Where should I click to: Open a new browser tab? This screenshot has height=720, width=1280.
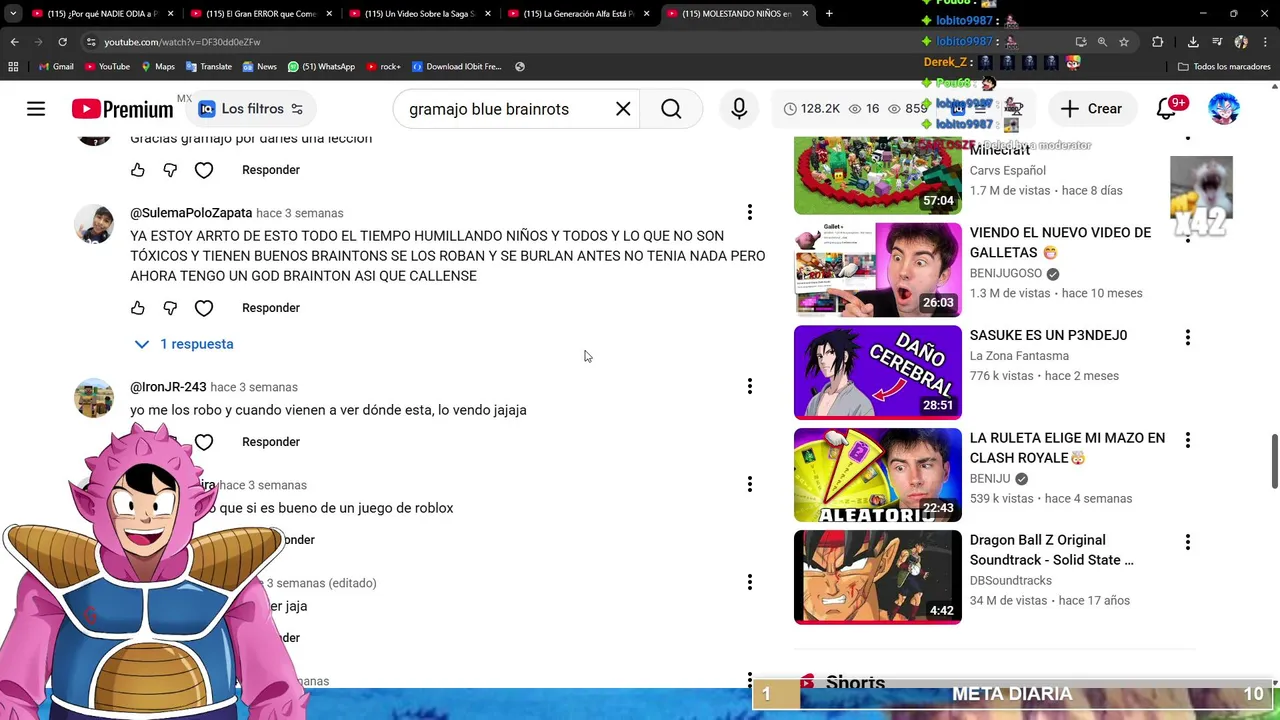coord(829,14)
